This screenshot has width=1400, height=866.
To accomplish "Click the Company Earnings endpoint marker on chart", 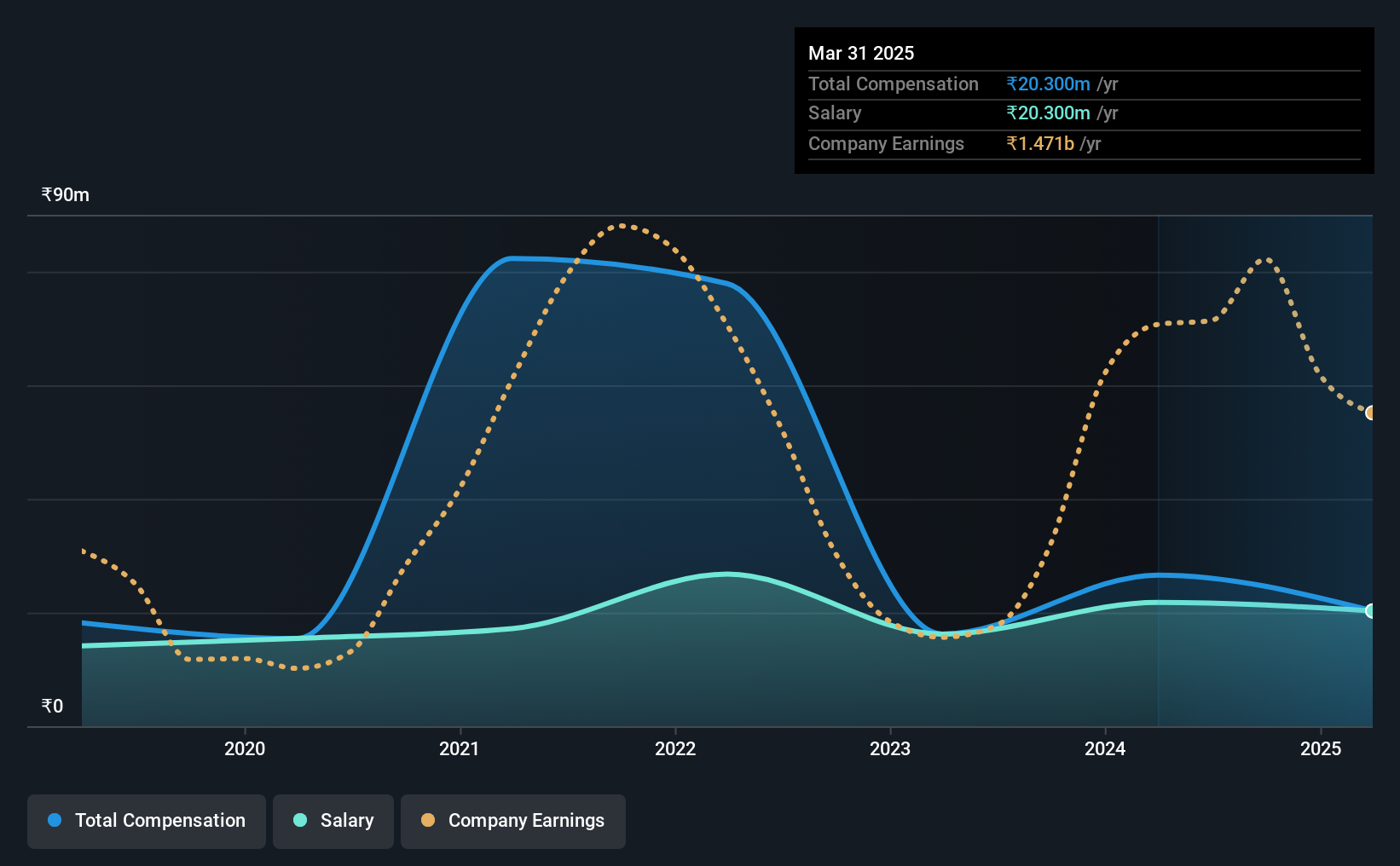I will 1370,413.
